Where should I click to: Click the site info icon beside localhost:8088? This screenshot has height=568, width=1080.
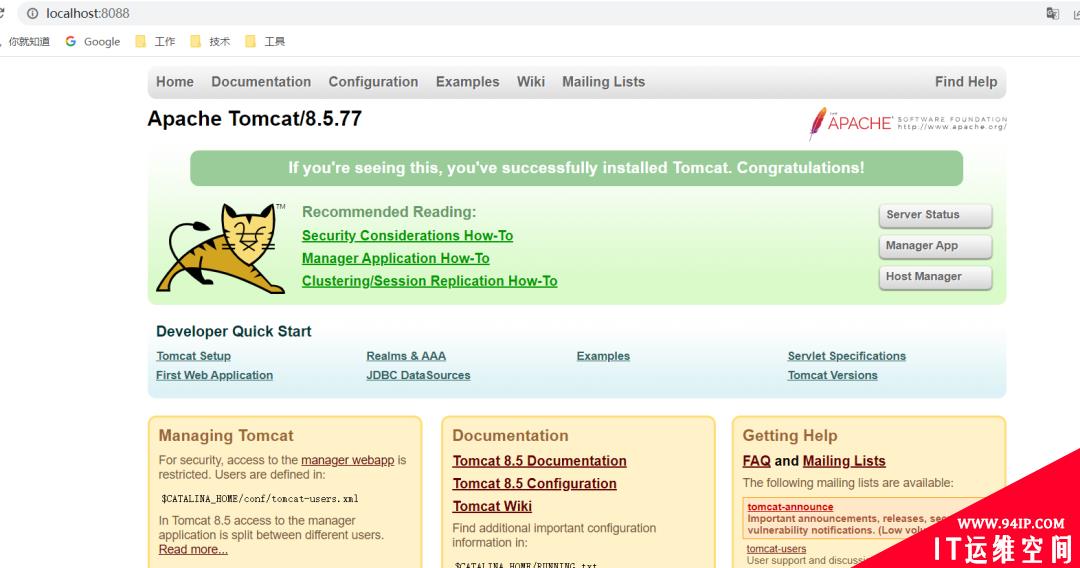32,14
